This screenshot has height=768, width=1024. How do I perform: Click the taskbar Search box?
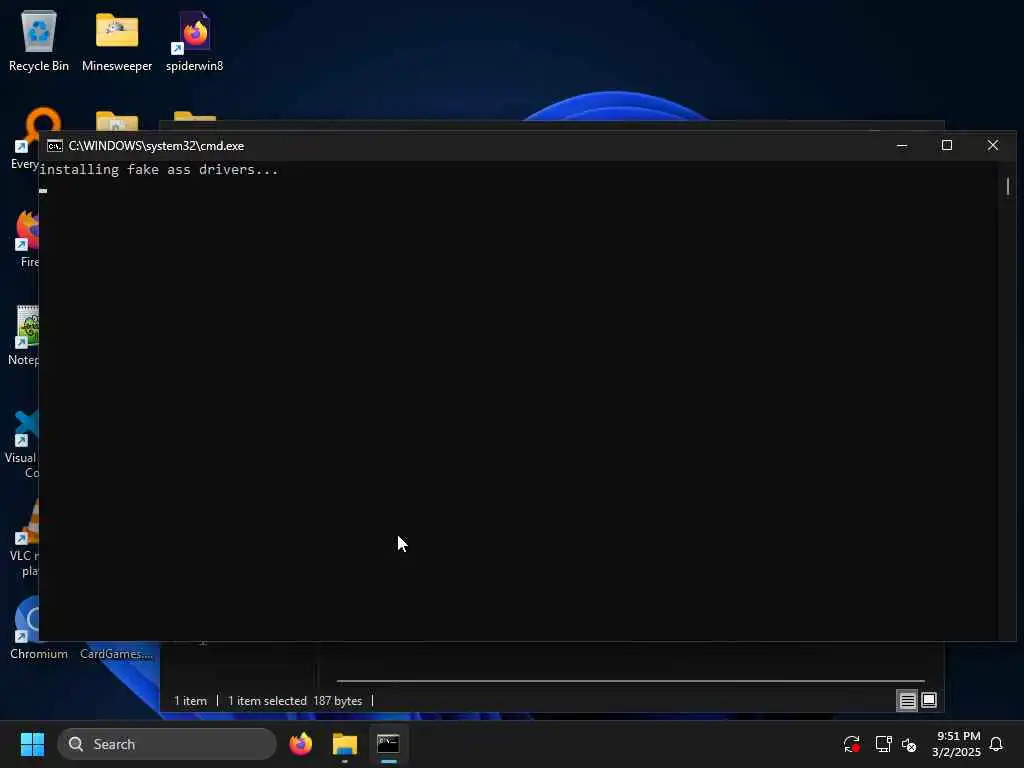tap(167, 744)
